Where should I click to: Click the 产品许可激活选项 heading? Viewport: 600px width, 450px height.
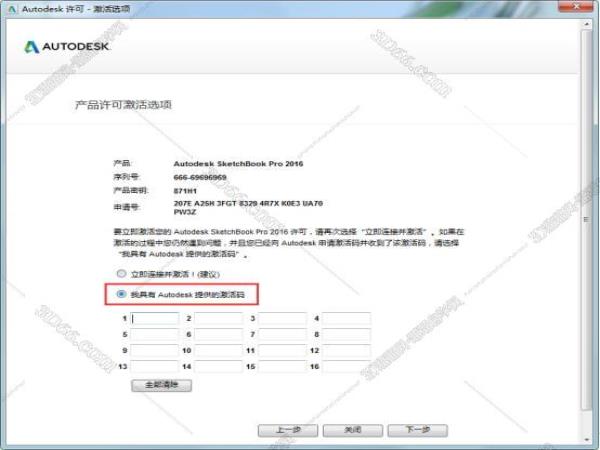pyautogui.click(x=123, y=105)
